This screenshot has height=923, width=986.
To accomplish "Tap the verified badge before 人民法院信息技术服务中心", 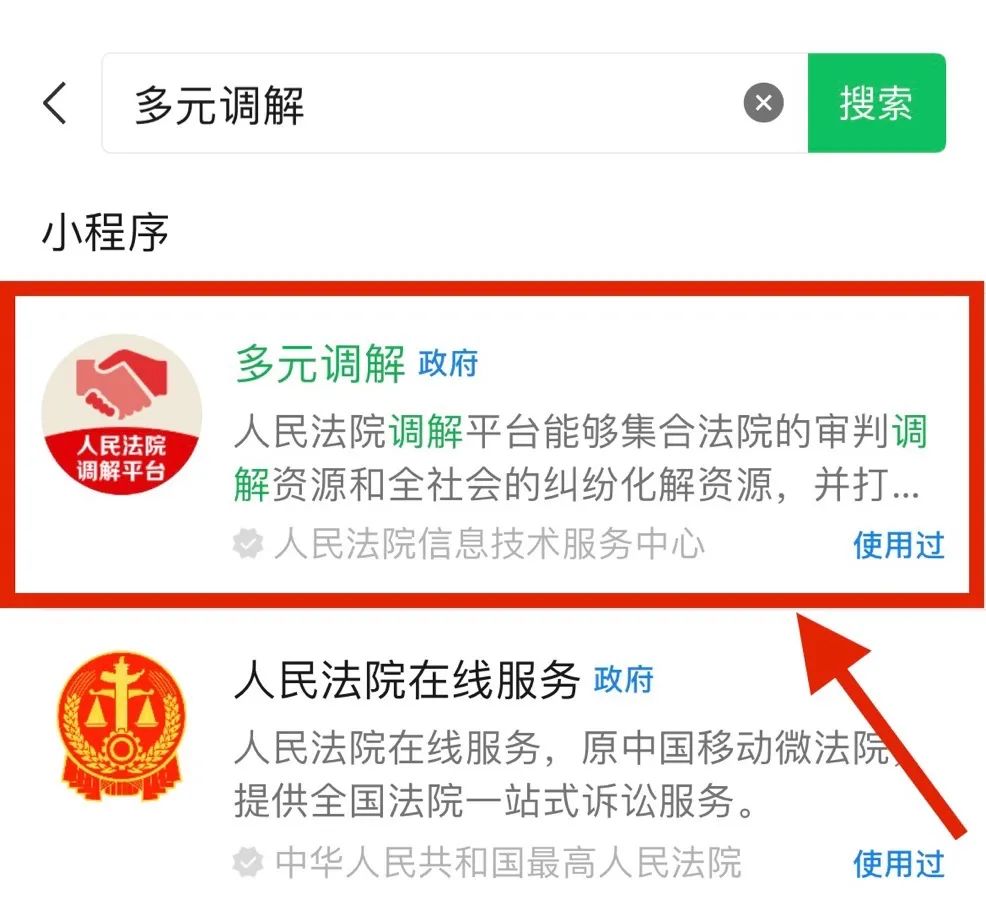I will [248, 543].
